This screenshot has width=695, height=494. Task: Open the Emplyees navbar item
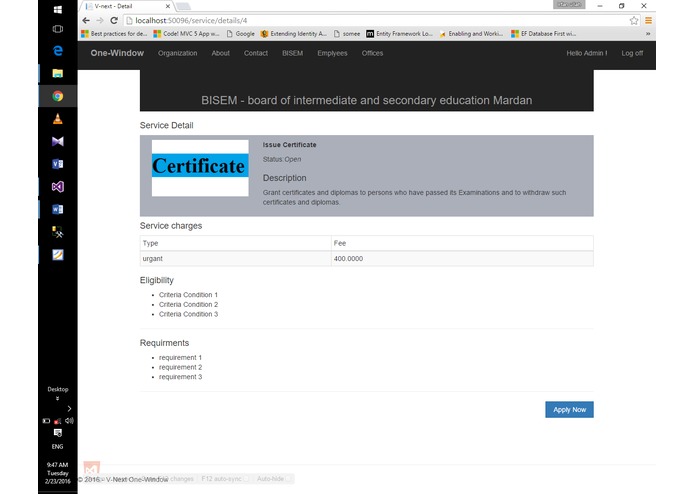click(332, 53)
